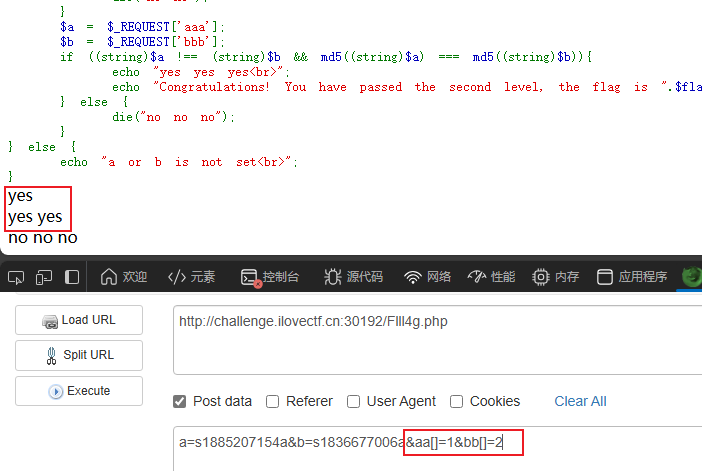Click the echo "yes yes yes<br>" code line
The image size is (702, 471).
pyautogui.click(x=201, y=72)
